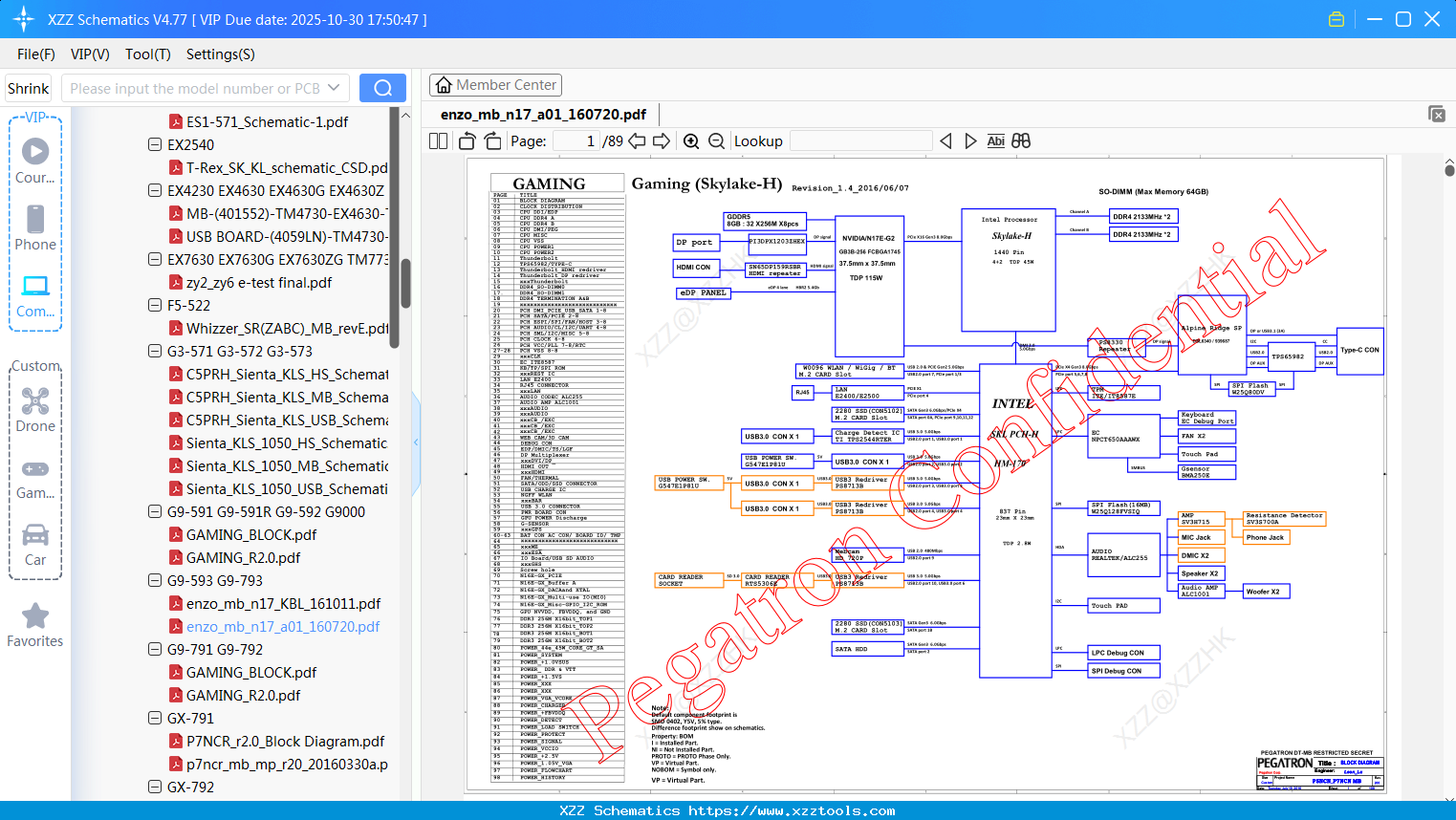Click the Member Center button

point(496,85)
